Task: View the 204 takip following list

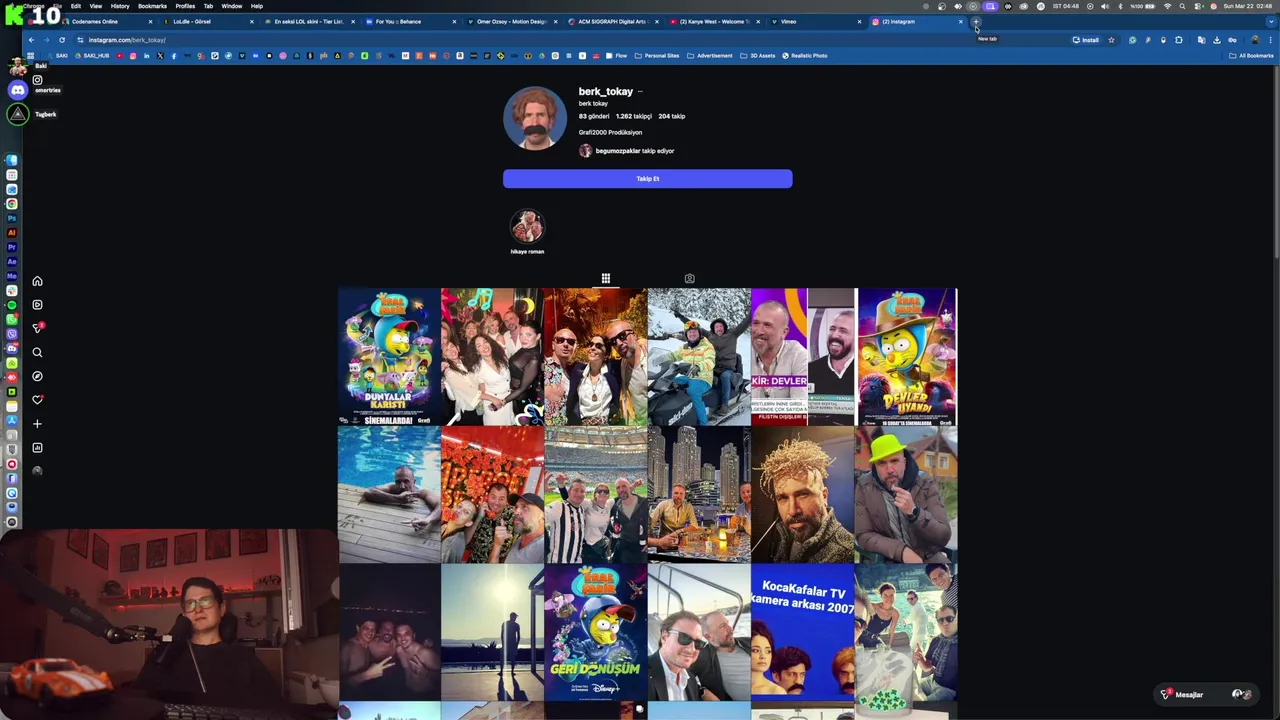Action: pyautogui.click(x=671, y=116)
